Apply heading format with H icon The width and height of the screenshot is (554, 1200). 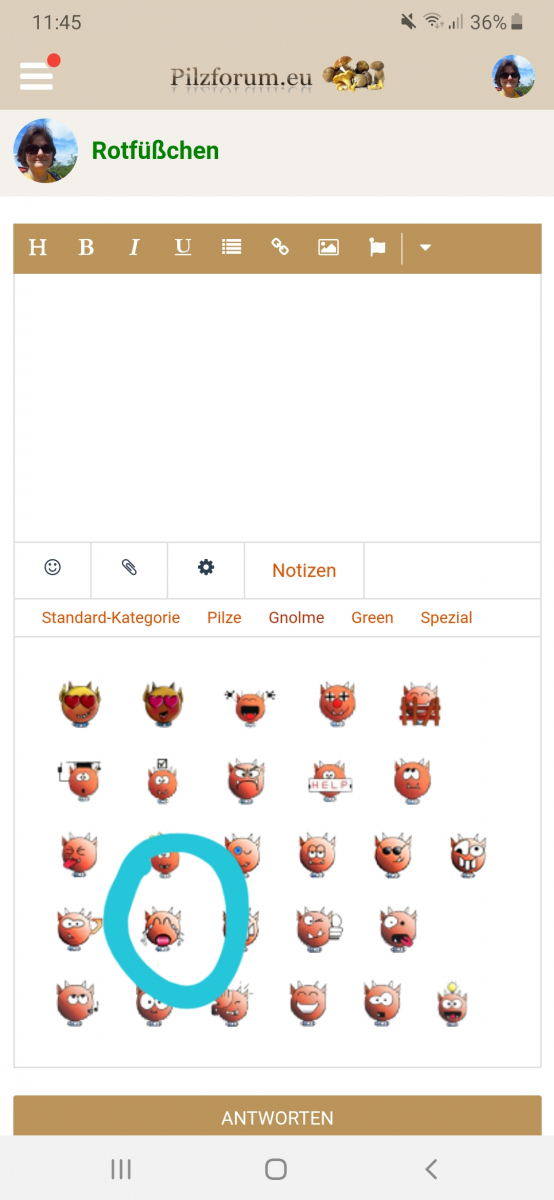click(38, 247)
